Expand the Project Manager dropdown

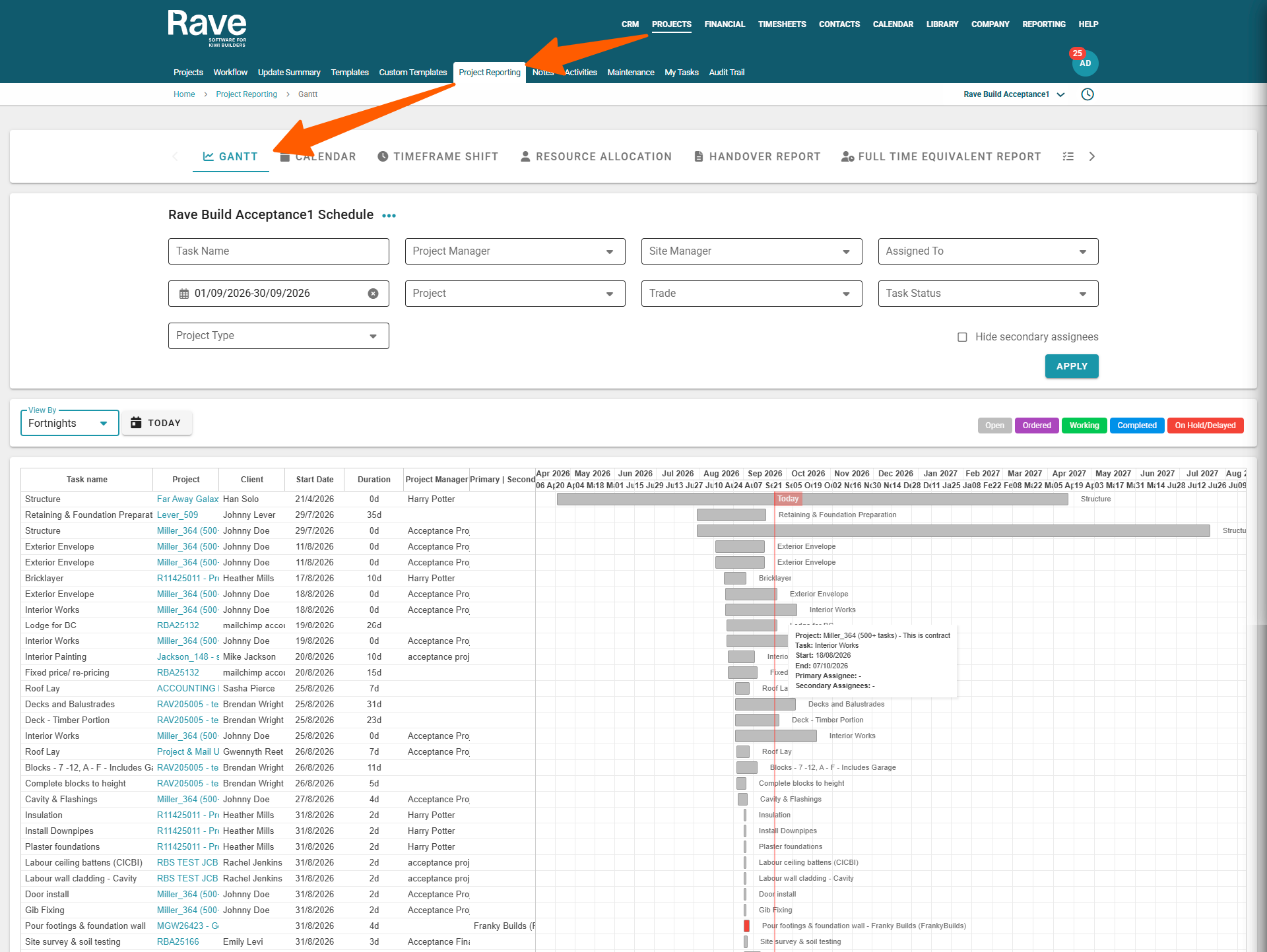coord(515,251)
